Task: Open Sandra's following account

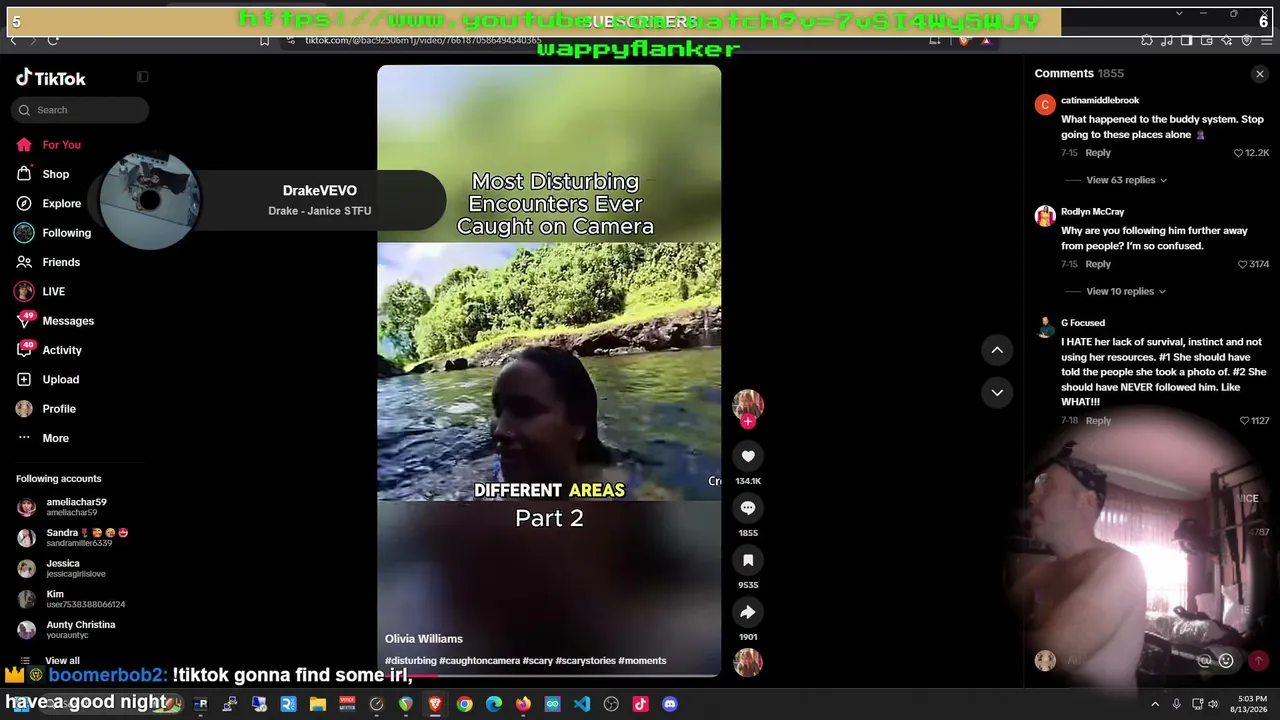Action: tap(72, 538)
